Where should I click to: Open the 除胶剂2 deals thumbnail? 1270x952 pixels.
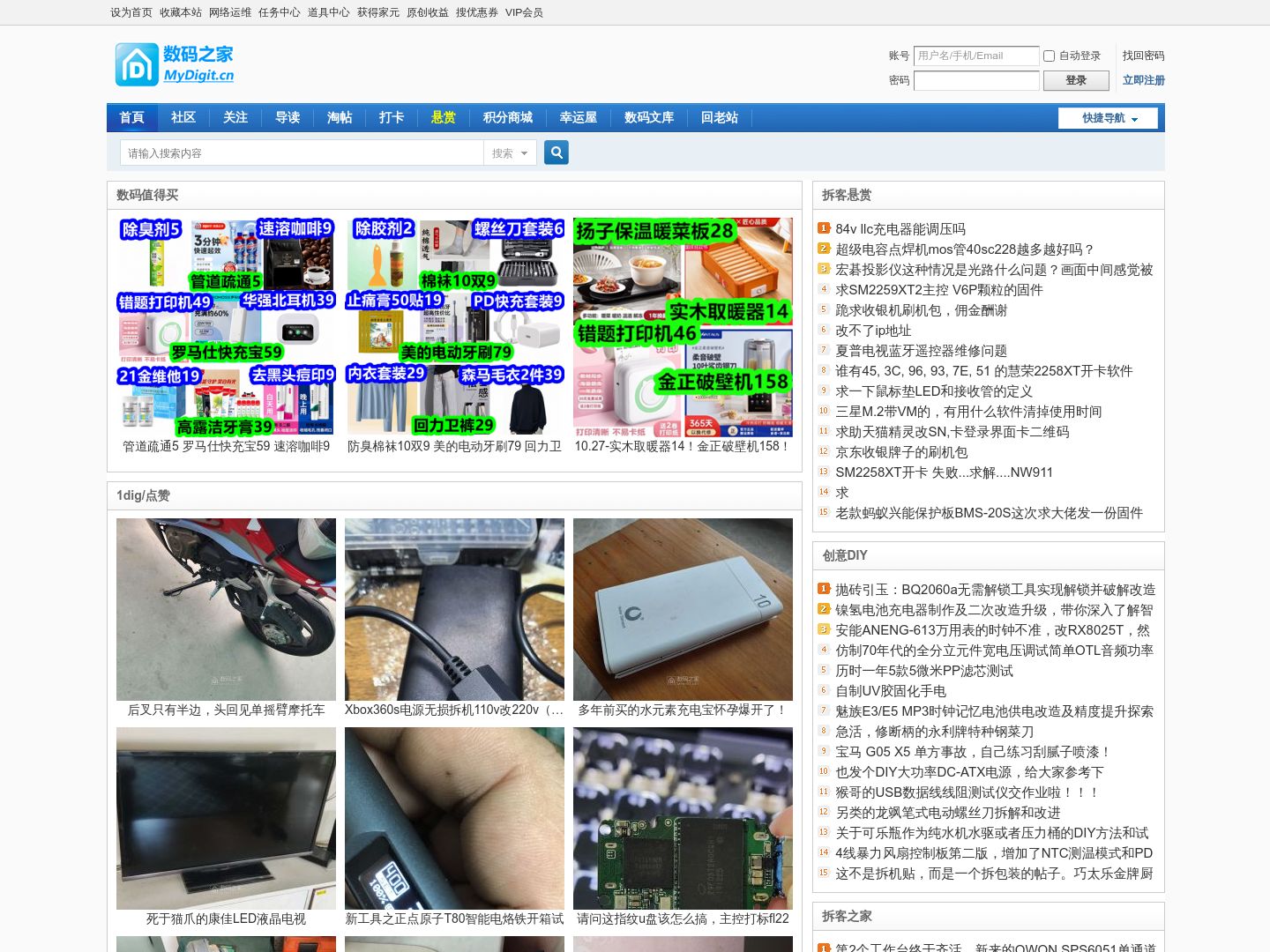coord(454,327)
